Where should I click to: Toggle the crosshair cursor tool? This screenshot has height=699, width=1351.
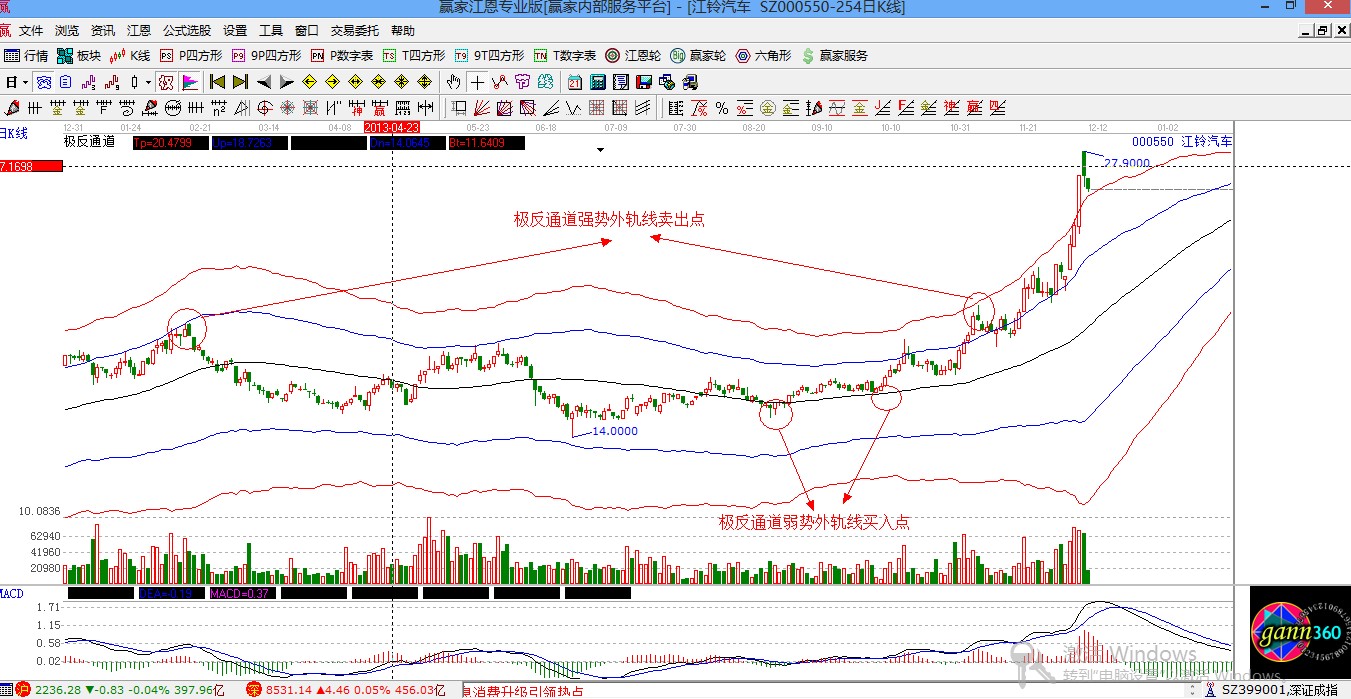(x=478, y=82)
